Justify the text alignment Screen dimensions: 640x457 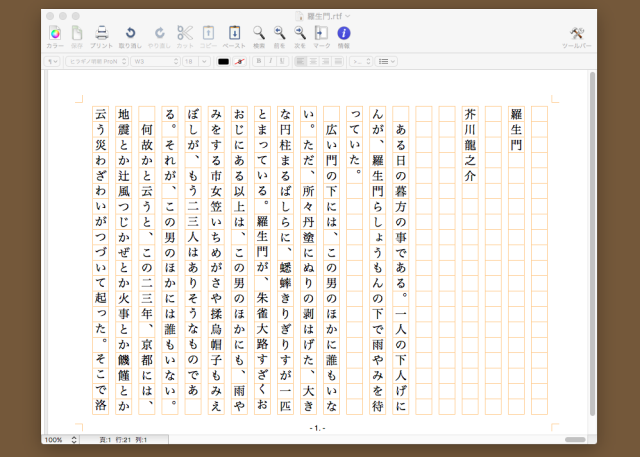338,62
